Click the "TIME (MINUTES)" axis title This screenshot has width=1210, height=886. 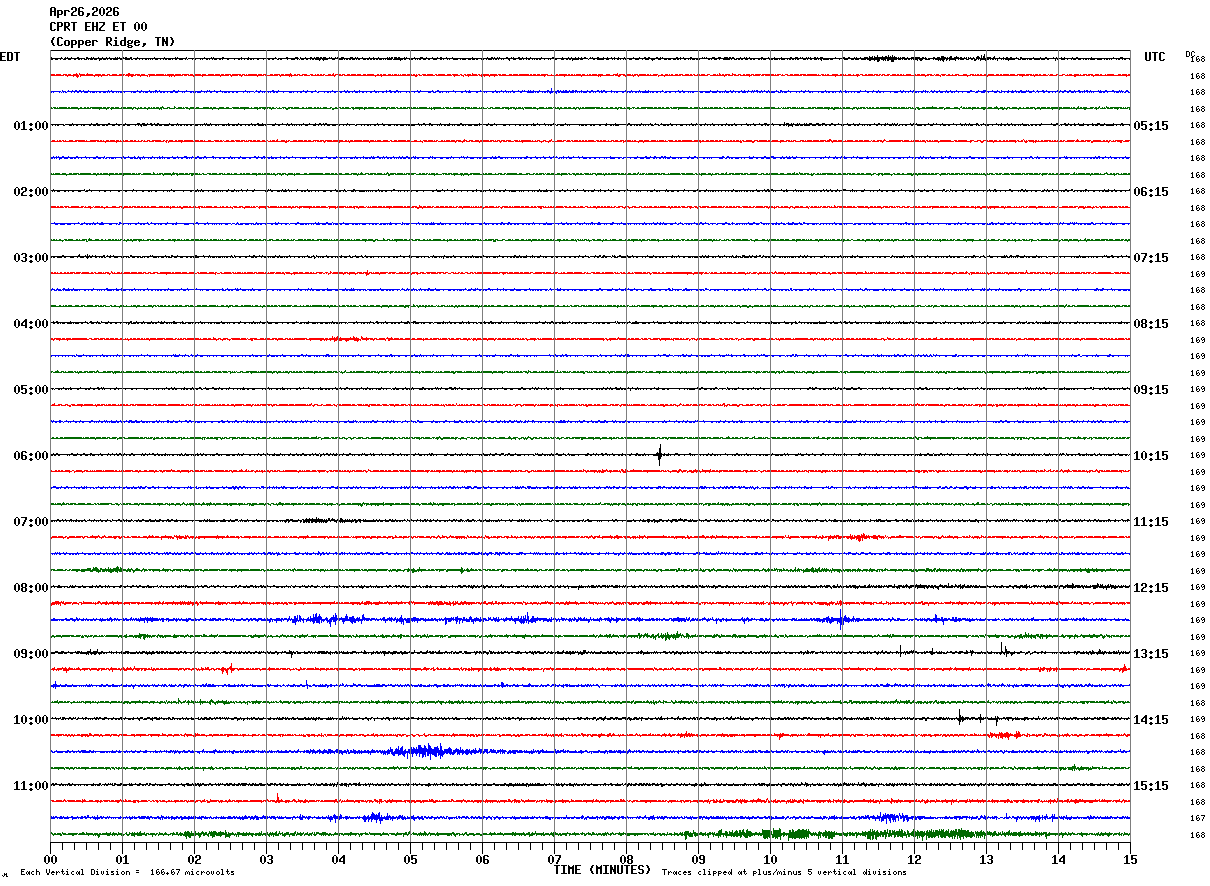coord(602,870)
